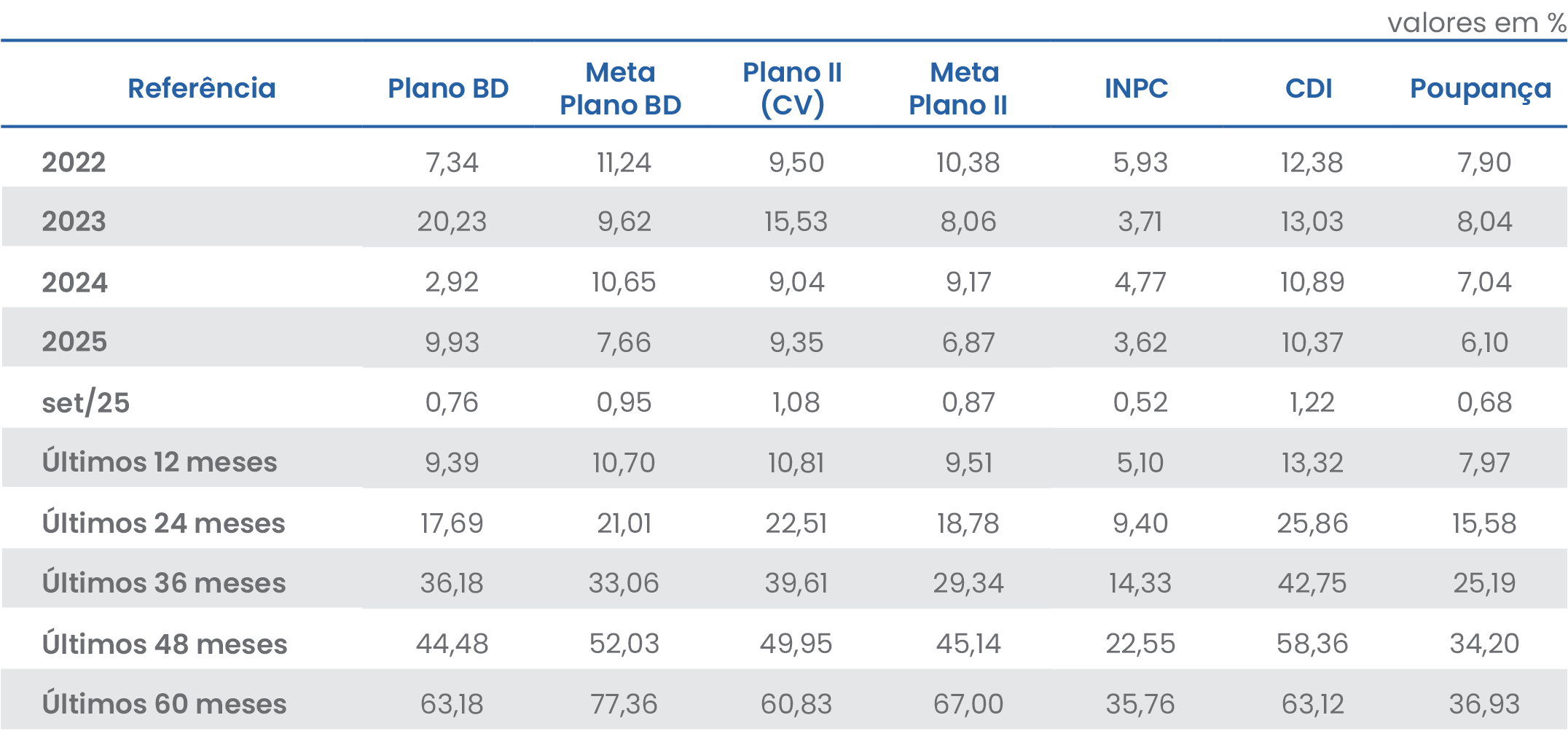Select Plano II (CV) value 39,61

pyautogui.click(x=796, y=583)
